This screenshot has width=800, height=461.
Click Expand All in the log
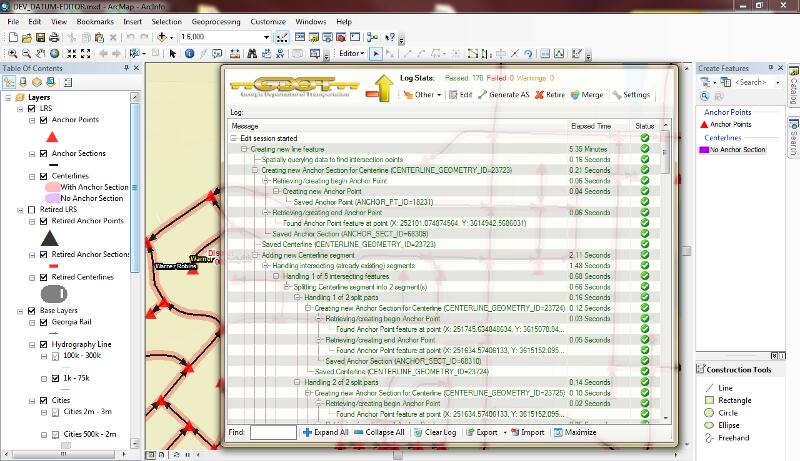(x=326, y=432)
